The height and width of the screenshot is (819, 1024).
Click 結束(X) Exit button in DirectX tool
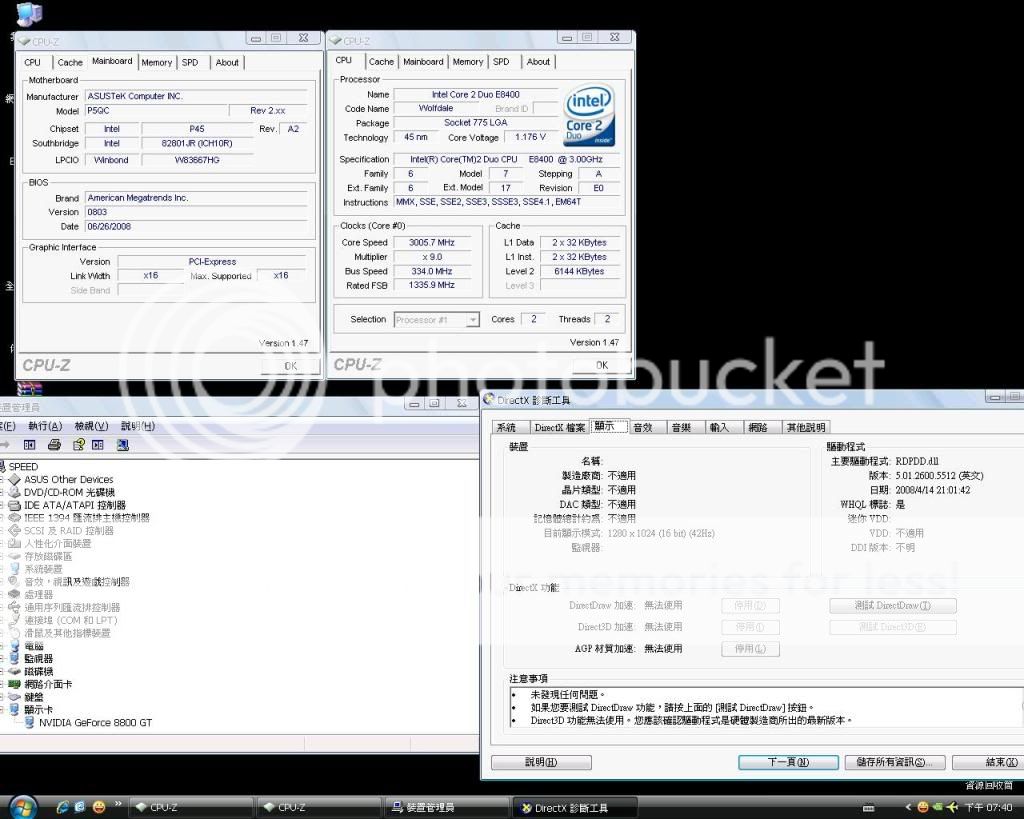[x=989, y=762]
